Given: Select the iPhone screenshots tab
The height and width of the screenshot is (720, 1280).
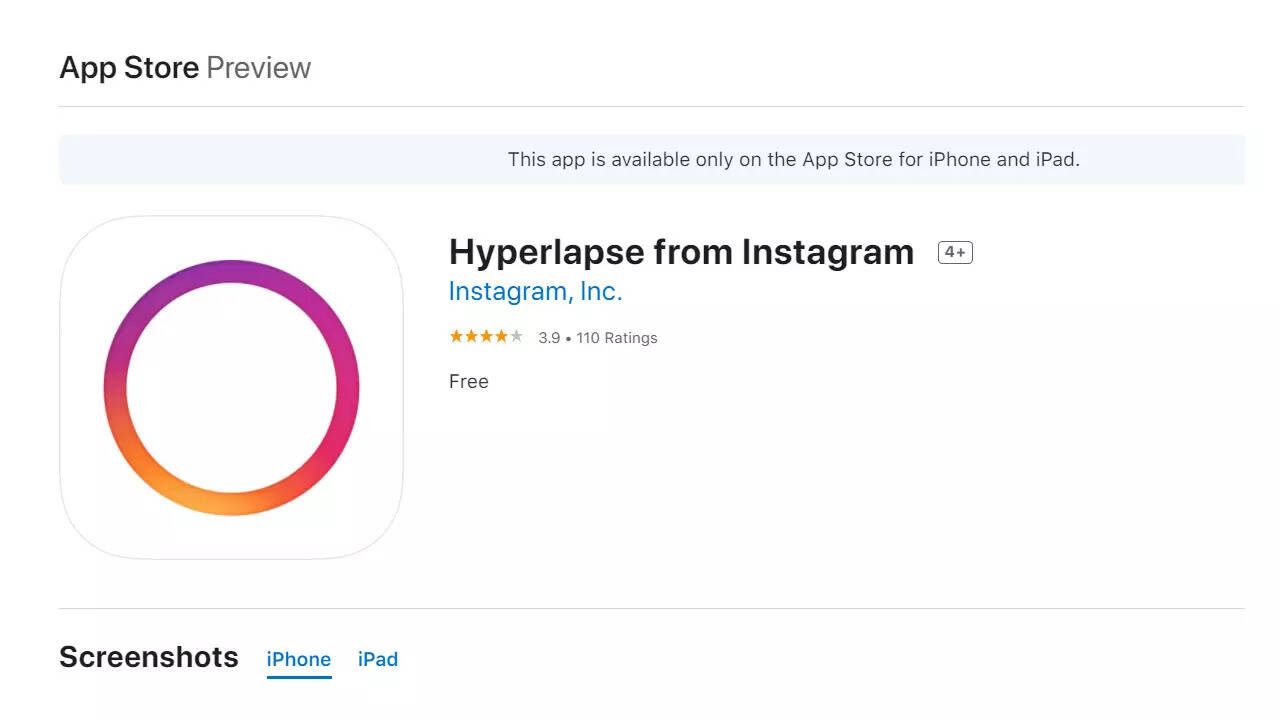Looking at the screenshot, I should tap(298, 659).
